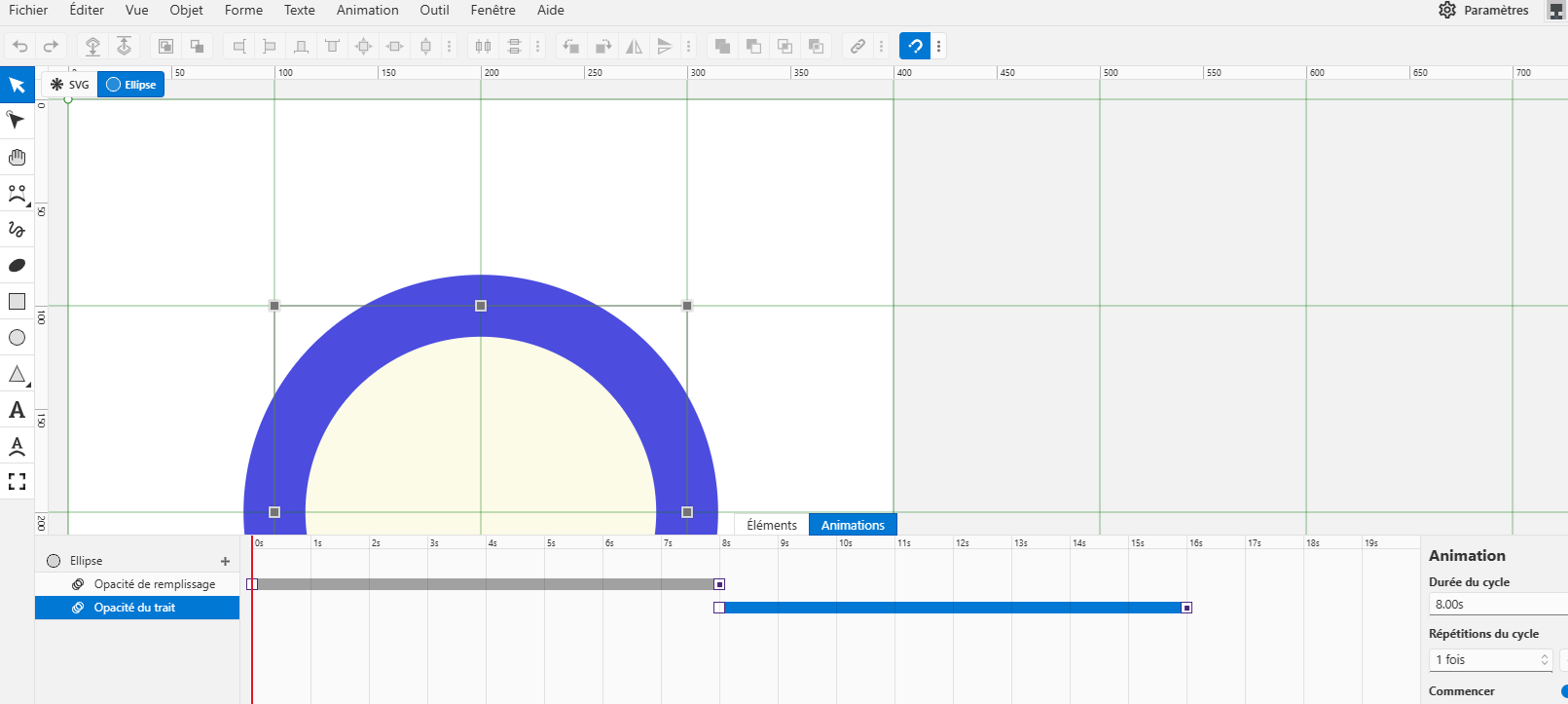The width and height of the screenshot is (1568, 704).
Task: Ungroup the selected objects
Action: tap(197, 46)
